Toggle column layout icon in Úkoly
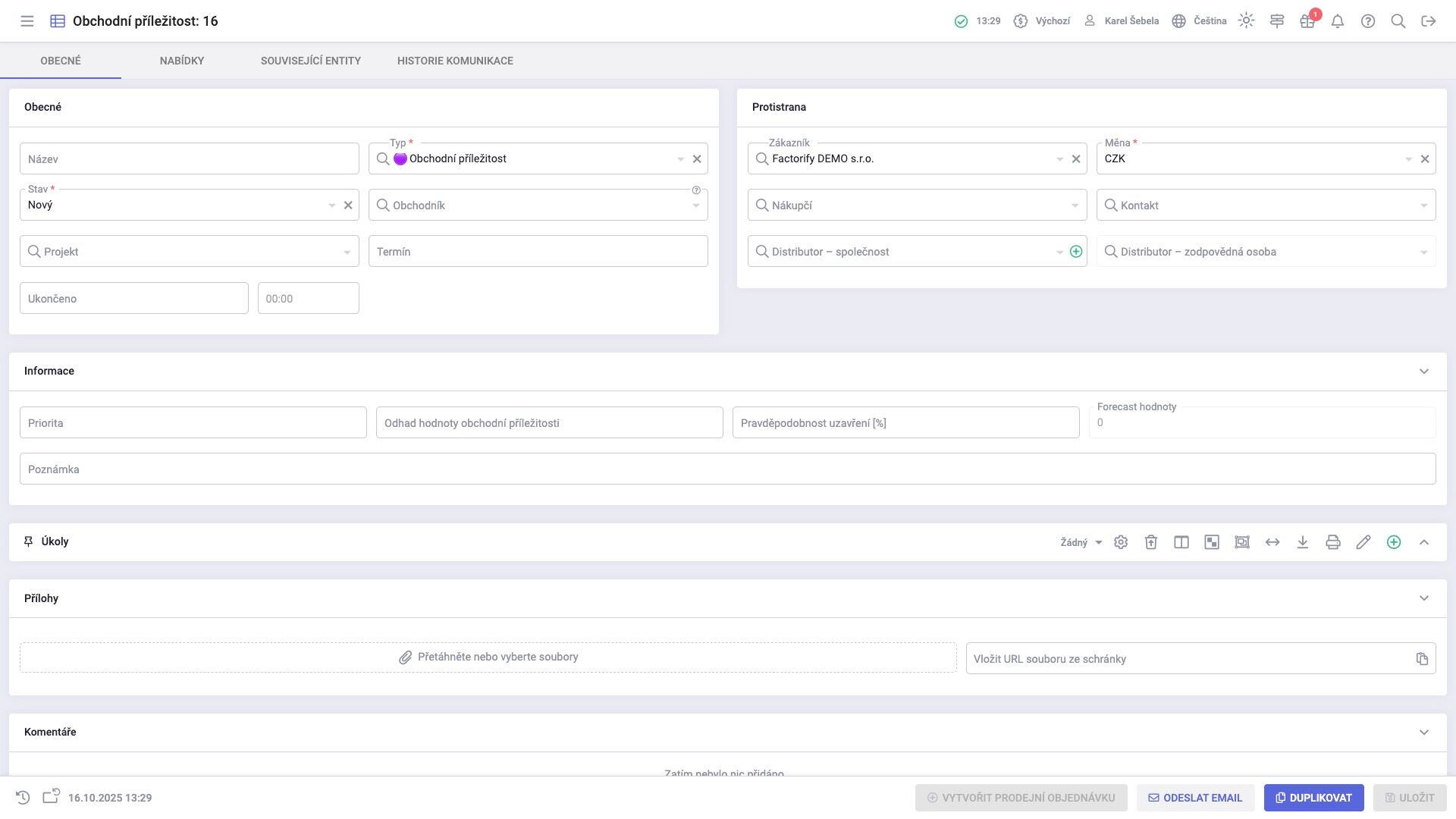The width and height of the screenshot is (1456, 819). point(1181,542)
